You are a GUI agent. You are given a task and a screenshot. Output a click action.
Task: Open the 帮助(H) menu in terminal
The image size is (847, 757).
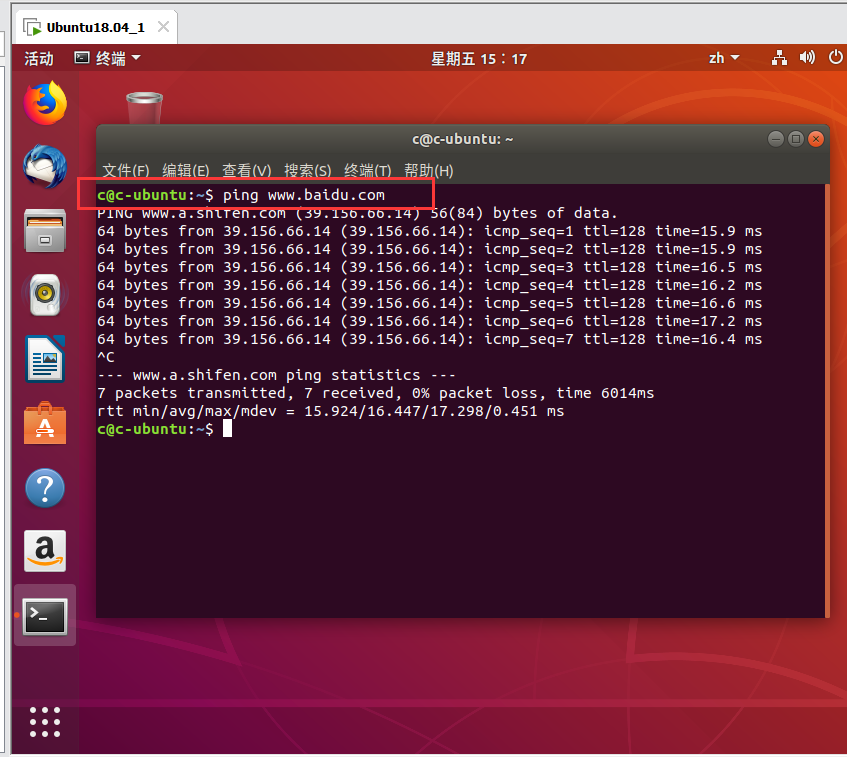click(x=429, y=170)
